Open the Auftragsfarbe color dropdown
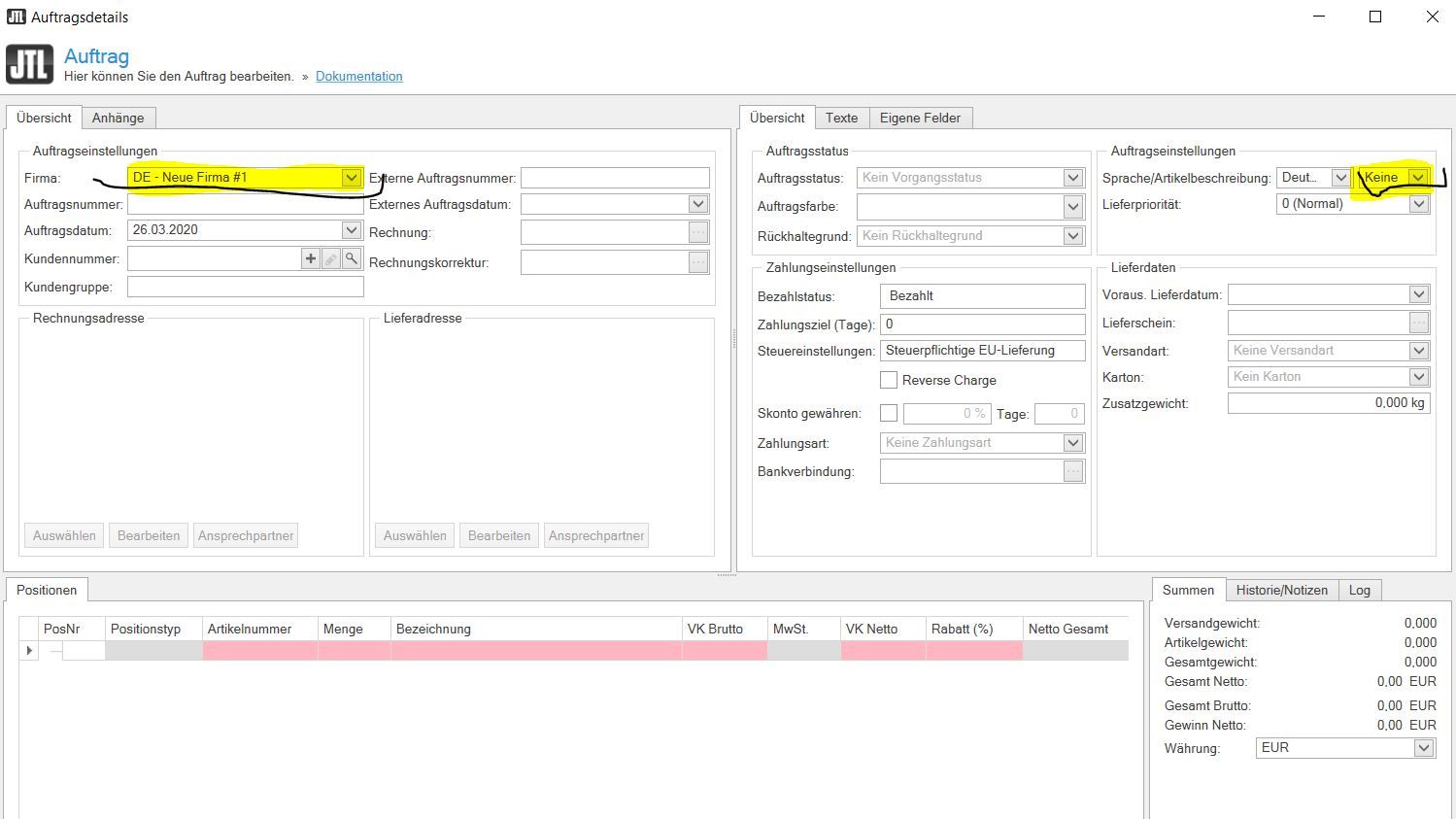Image resolution: width=1456 pixels, height=819 pixels. [1072, 207]
